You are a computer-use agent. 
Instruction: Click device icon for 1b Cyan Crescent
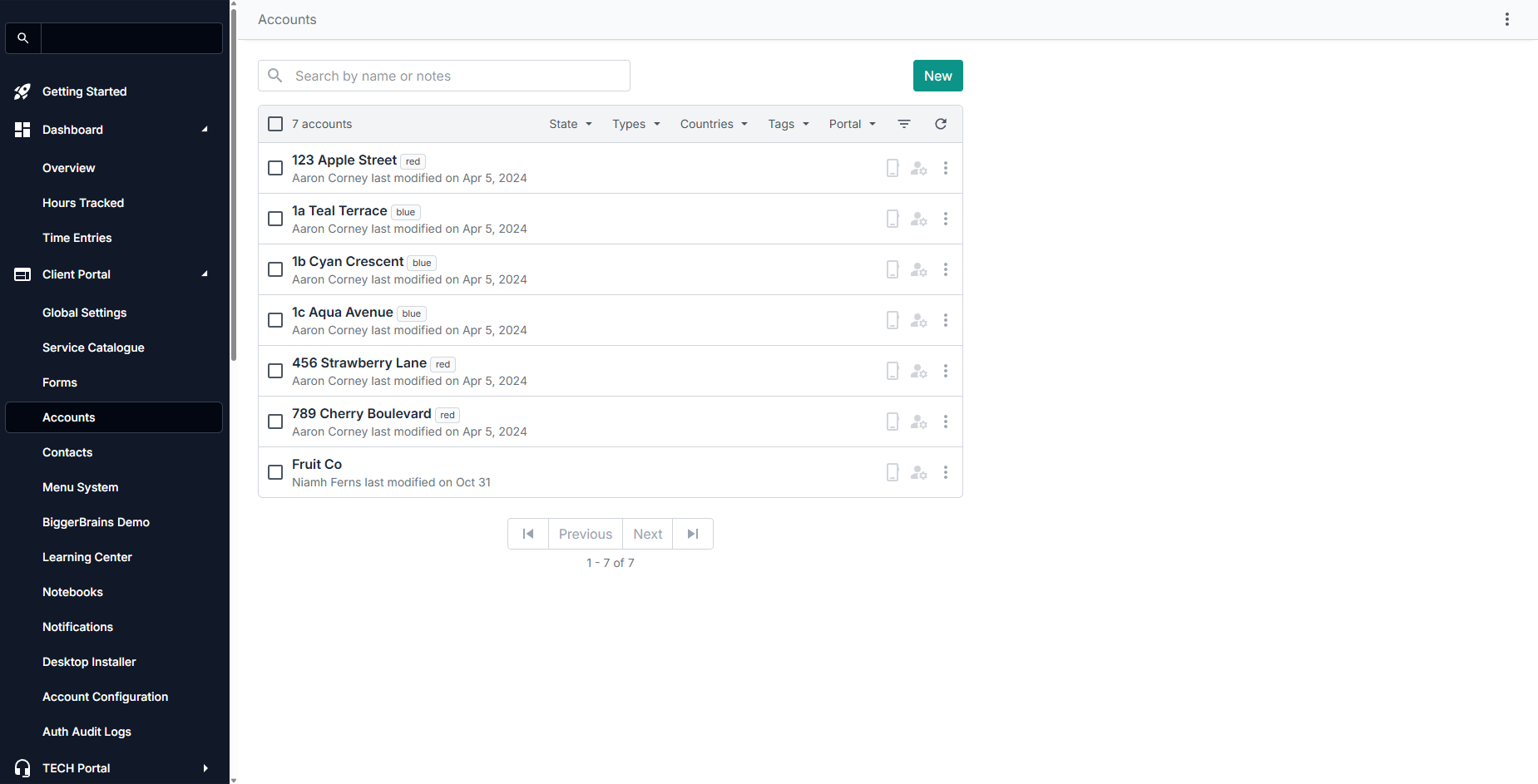tap(893, 269)
